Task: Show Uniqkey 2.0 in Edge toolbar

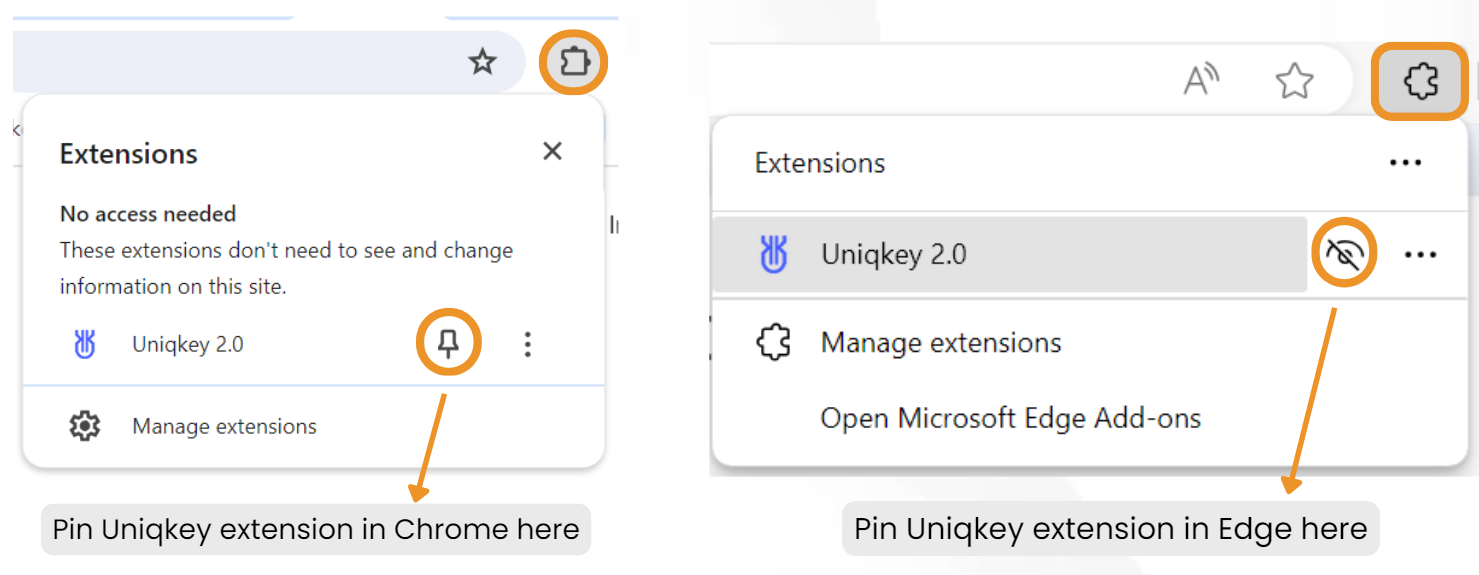Action: click(1345, 255)
